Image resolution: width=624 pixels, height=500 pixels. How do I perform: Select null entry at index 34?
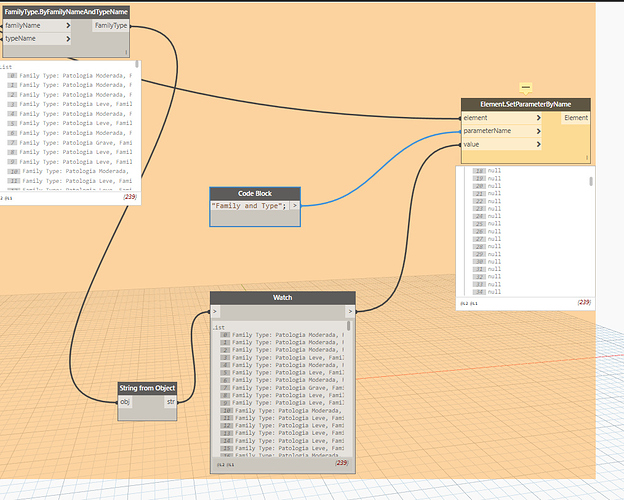(x=487, y=292)
